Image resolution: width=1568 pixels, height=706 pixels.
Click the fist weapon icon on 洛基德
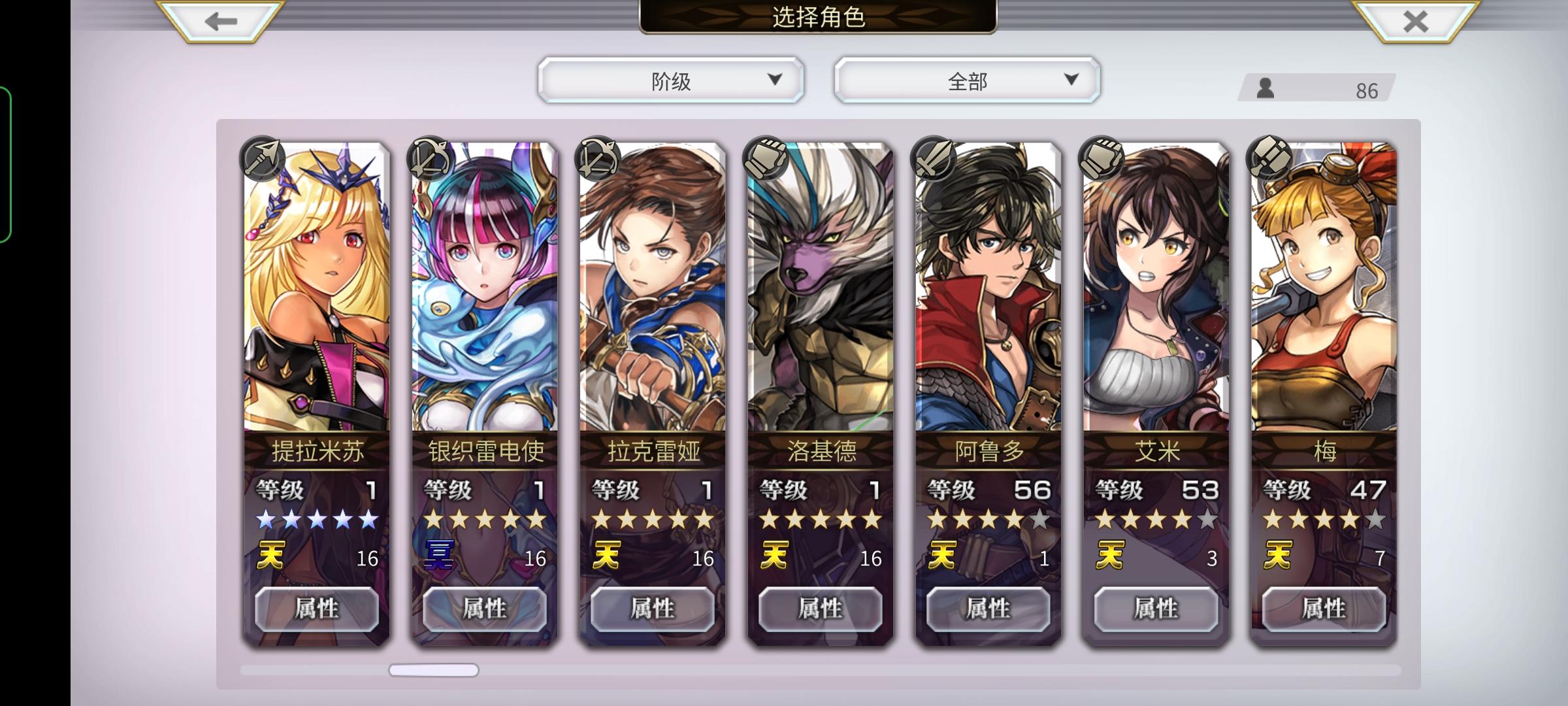(x=766, y=159)
